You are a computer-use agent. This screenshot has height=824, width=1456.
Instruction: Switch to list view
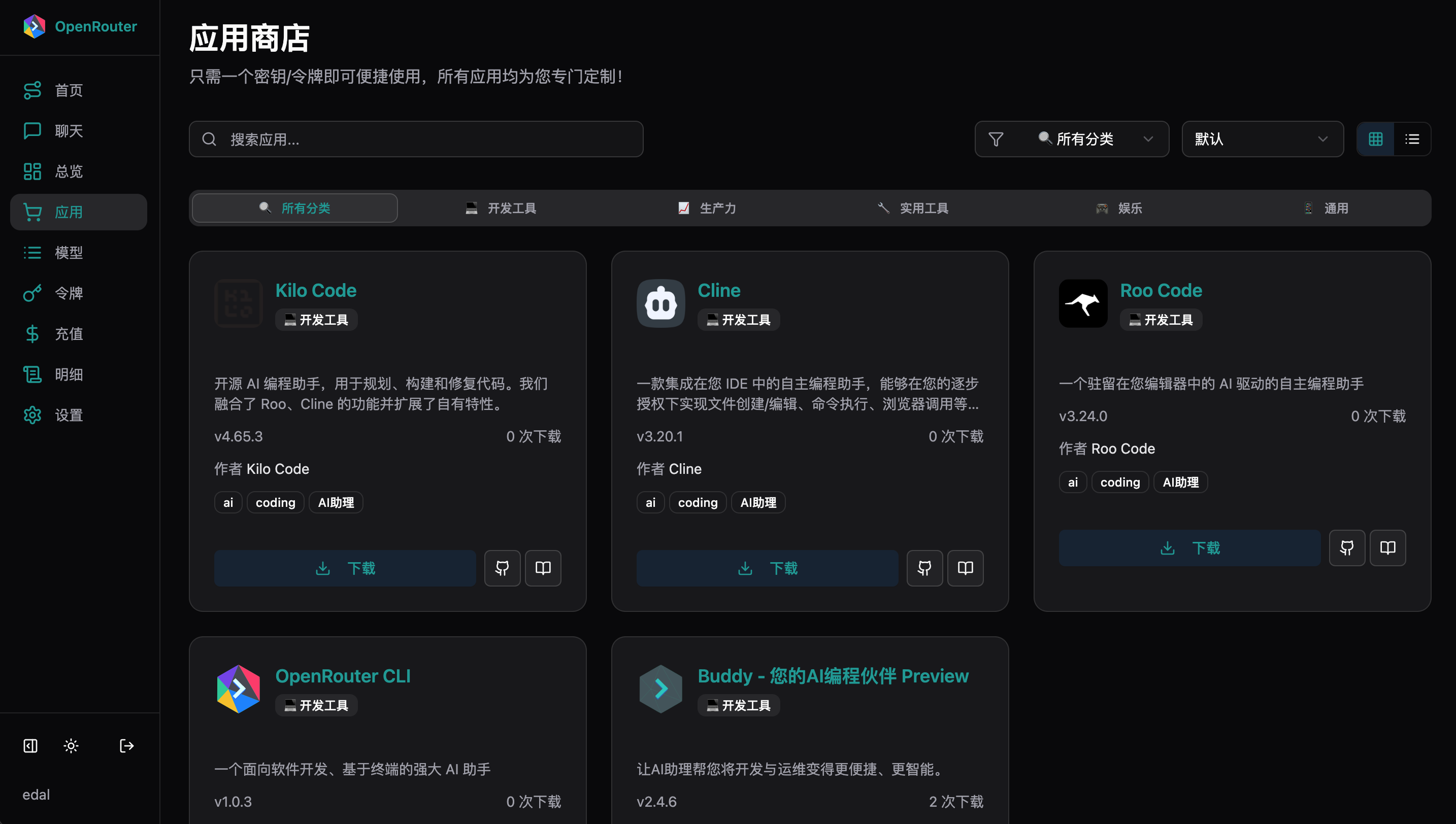coord(1412,139)
